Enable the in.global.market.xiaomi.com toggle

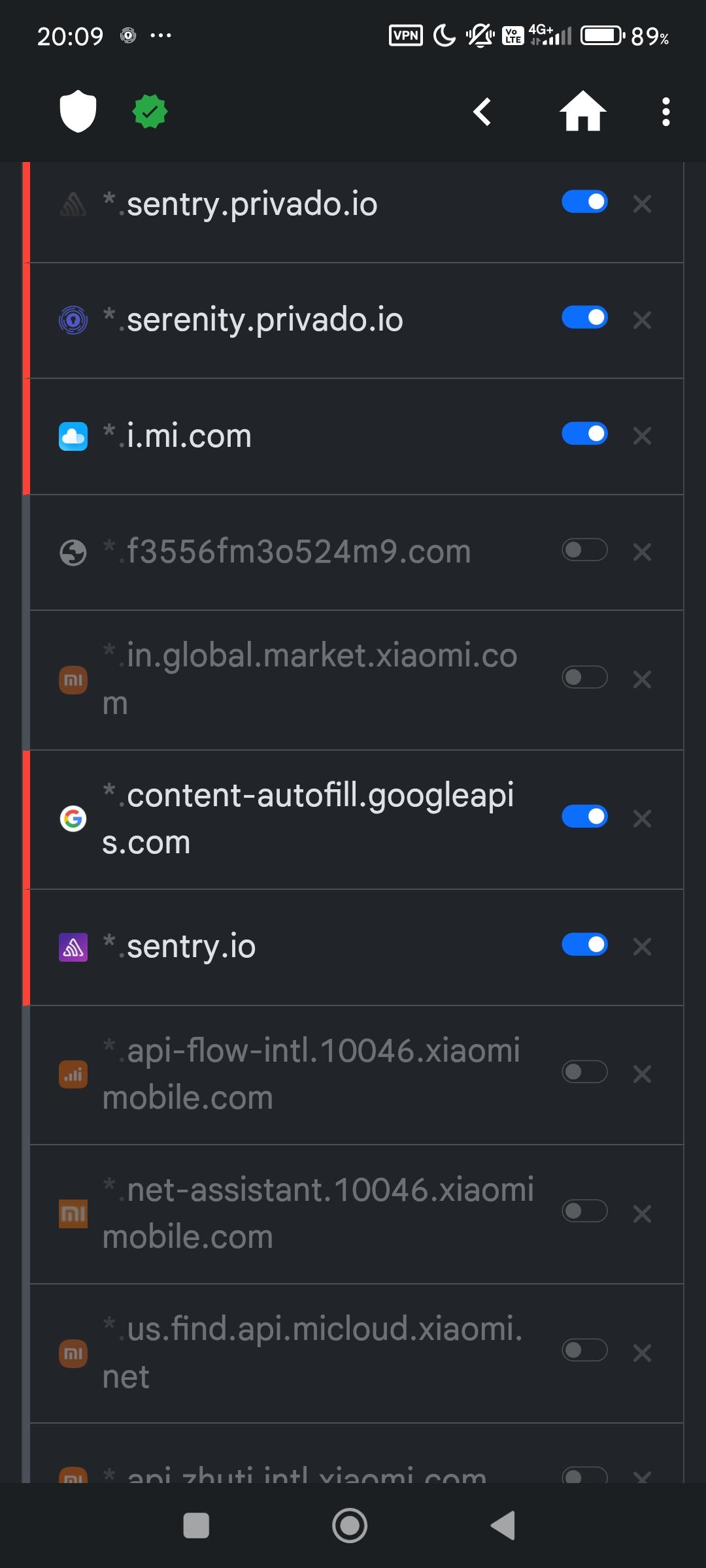584,678
